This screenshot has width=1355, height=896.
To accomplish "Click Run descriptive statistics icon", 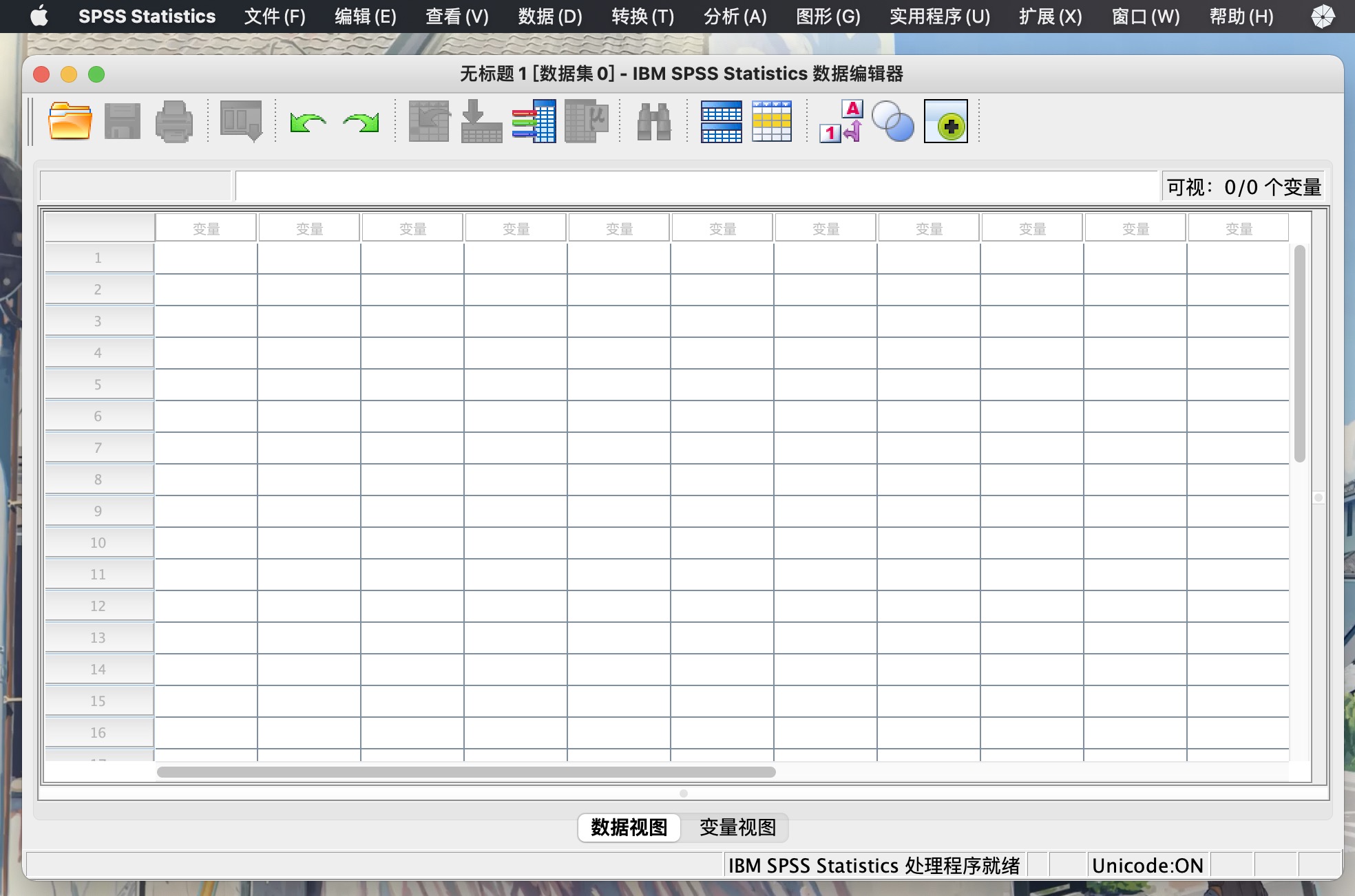I will point(586,122).
